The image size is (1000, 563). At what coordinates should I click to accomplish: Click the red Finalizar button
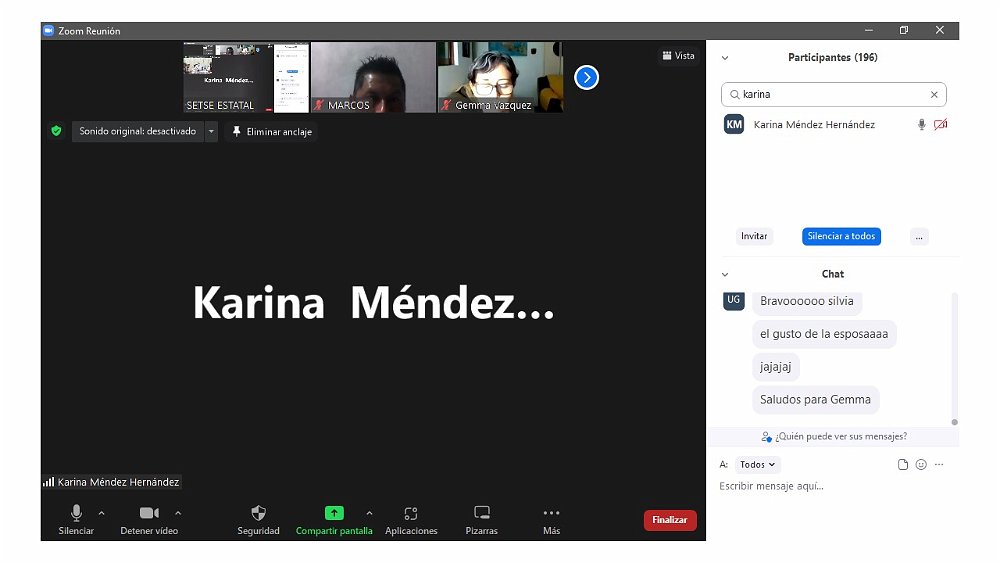click(669, 520)
